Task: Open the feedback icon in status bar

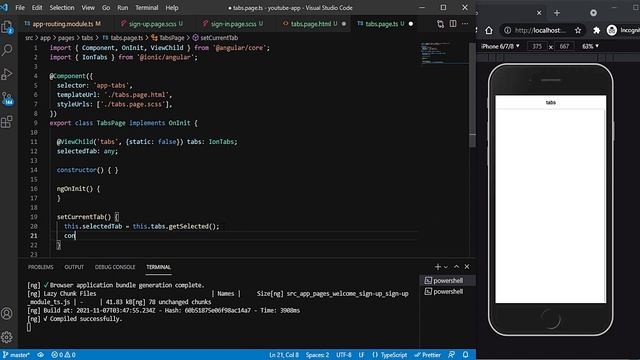Action: pos(451,355)
